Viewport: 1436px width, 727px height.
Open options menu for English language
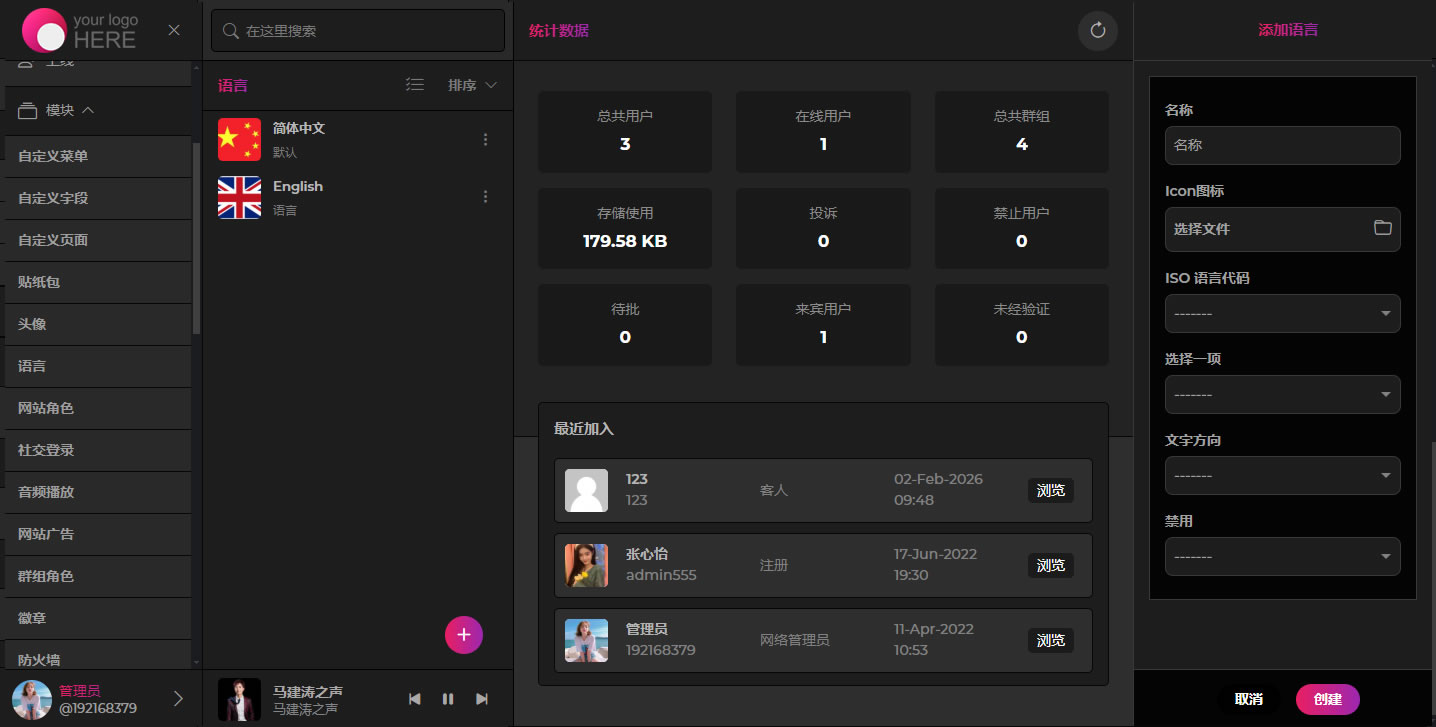(x=486, y=197)
